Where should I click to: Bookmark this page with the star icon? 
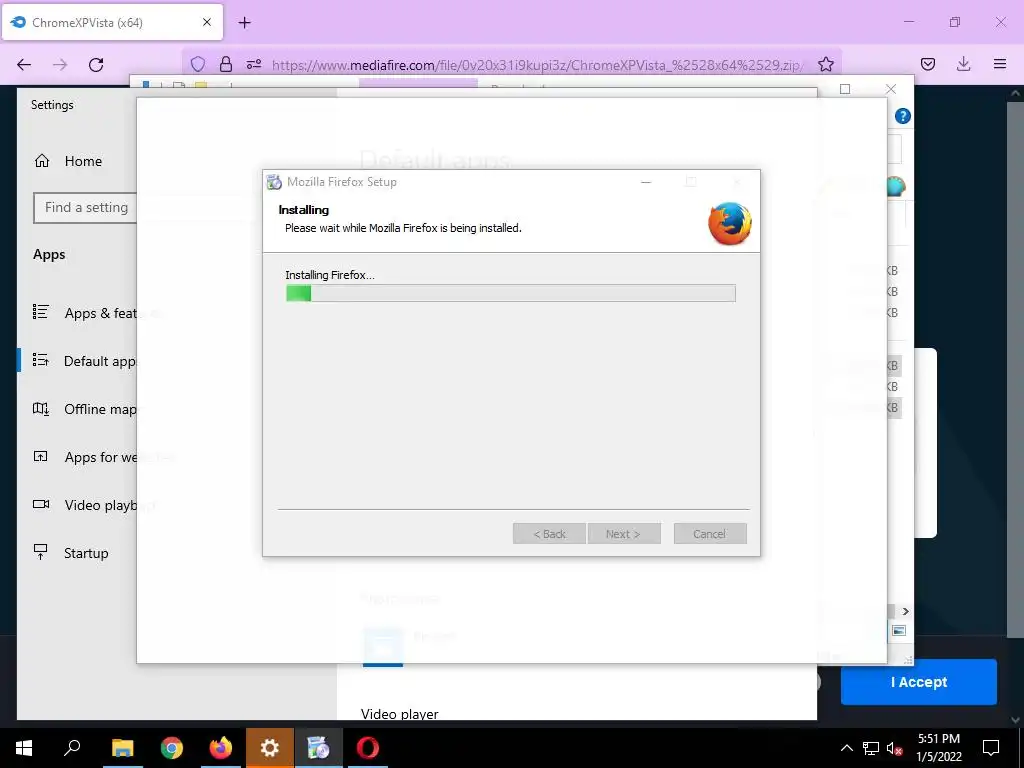(x=825, y=64)
